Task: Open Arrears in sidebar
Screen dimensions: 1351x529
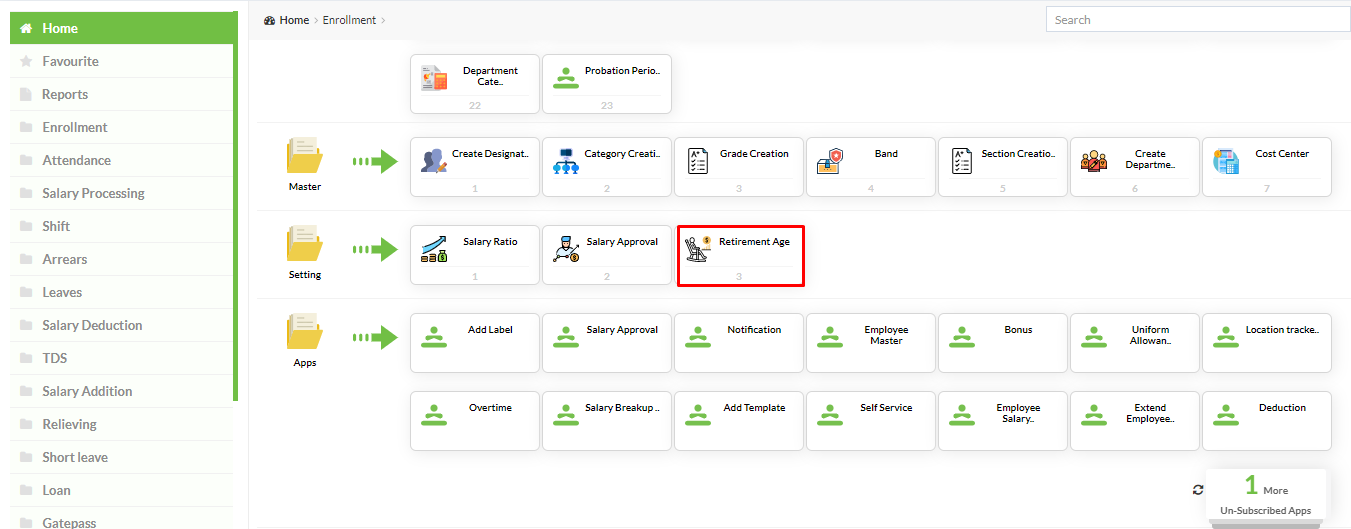Action: tap(122, 259)
